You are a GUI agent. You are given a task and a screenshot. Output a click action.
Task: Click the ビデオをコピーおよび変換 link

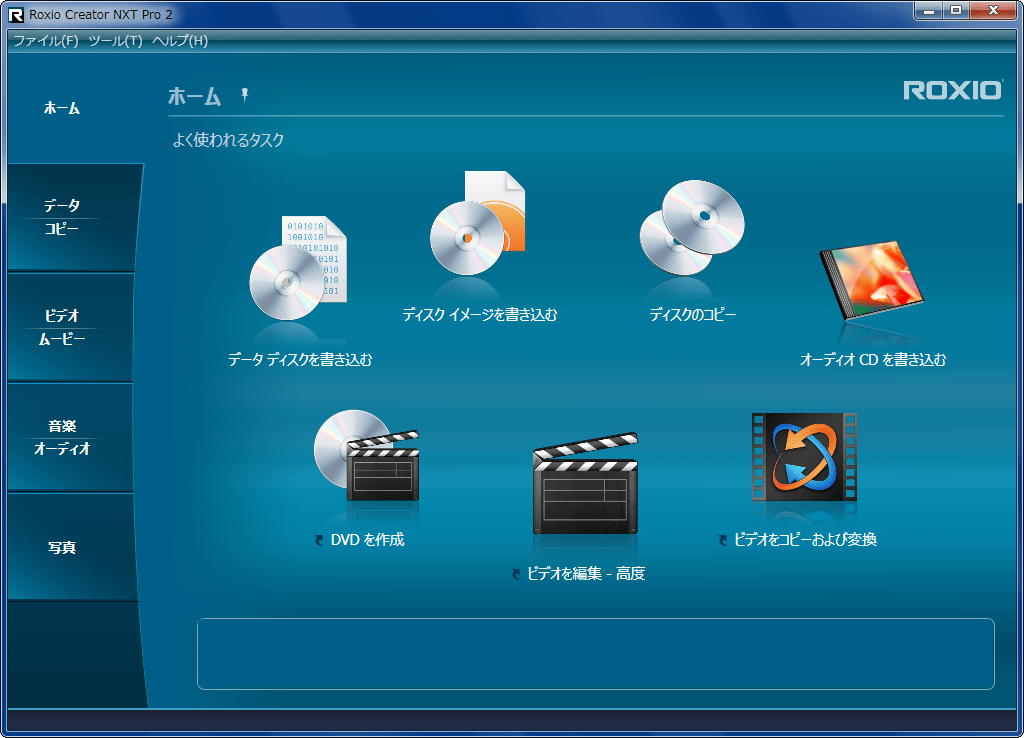click(x=805, y=539)
